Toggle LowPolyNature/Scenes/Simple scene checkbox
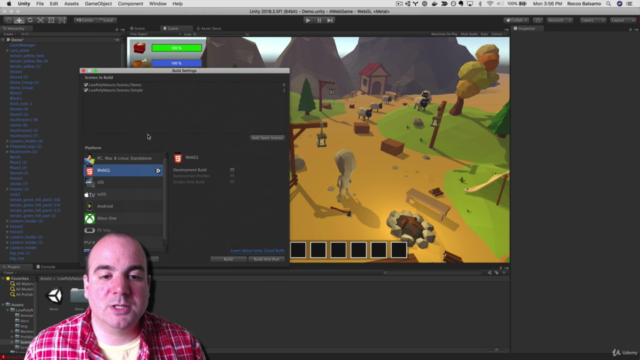The height and width of the screenshot is (360, 640). 86,90
